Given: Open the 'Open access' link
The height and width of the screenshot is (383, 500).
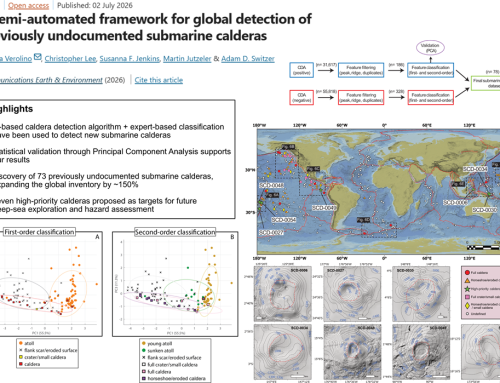Looking at the screenshot, I should click(x=28, y=6).
